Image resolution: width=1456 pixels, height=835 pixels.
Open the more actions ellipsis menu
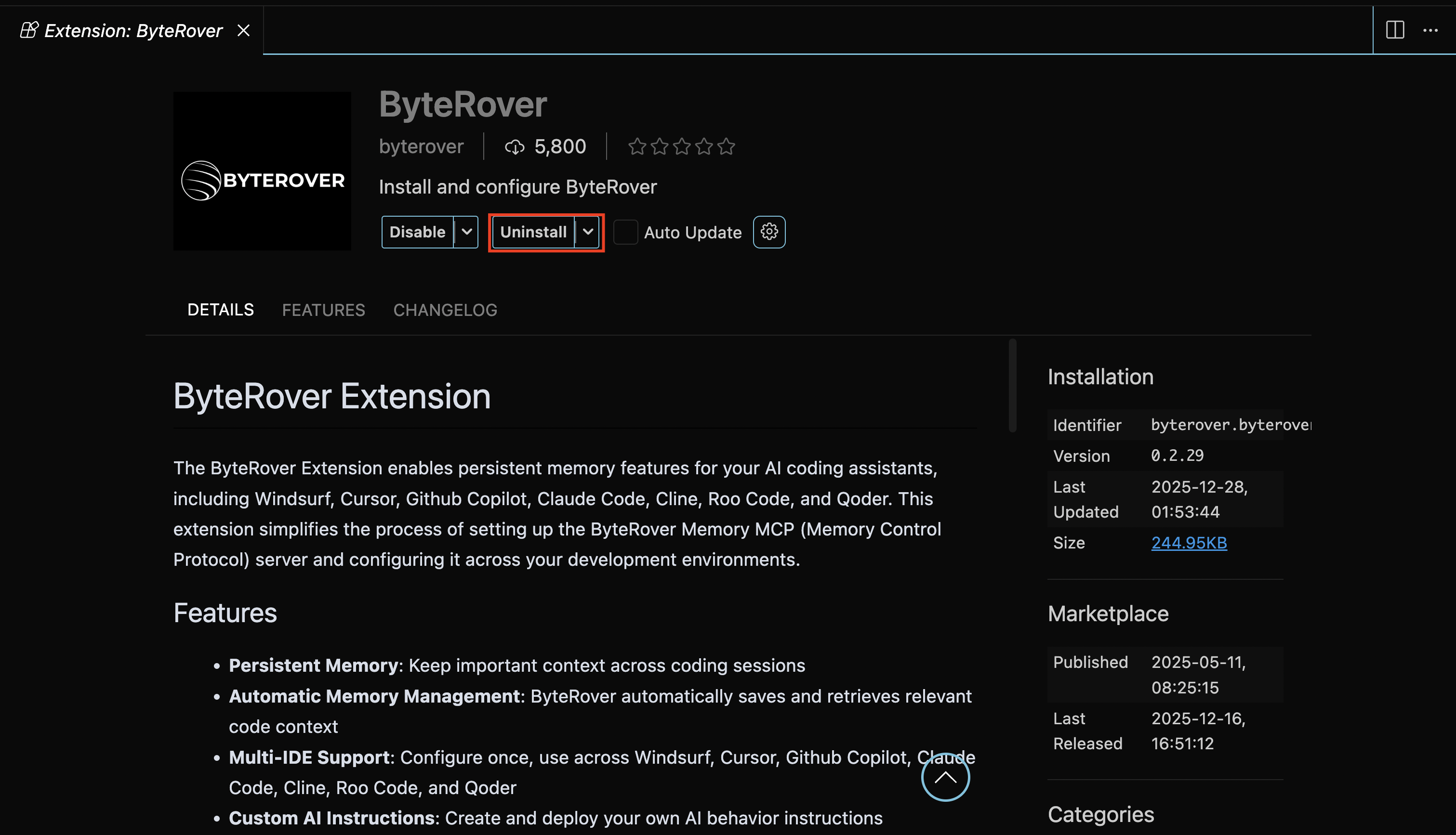click(1431, 30)
